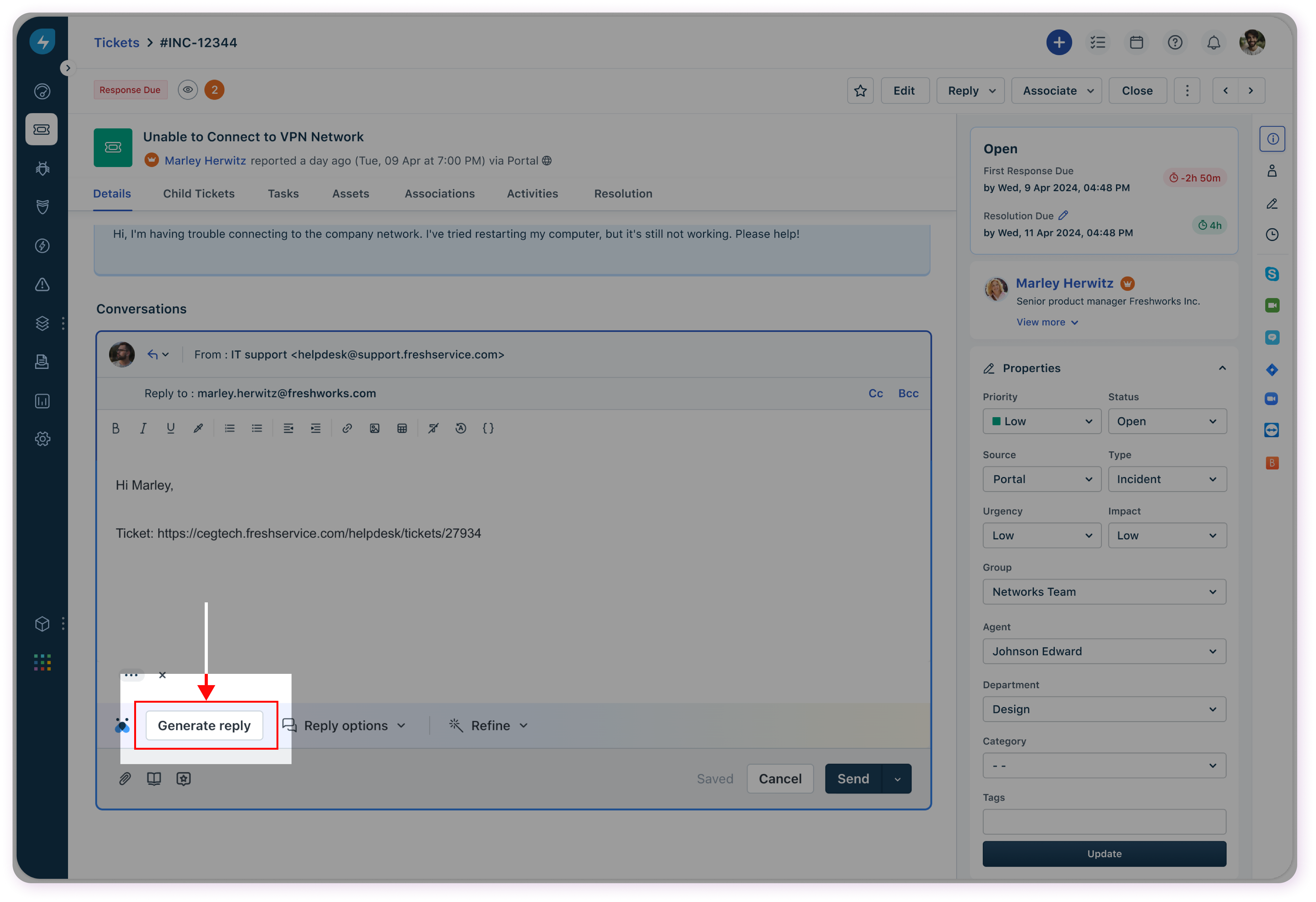Open the Tickets module in the left sidebar
Screen dimensions: 1316x902
point(41,130)
